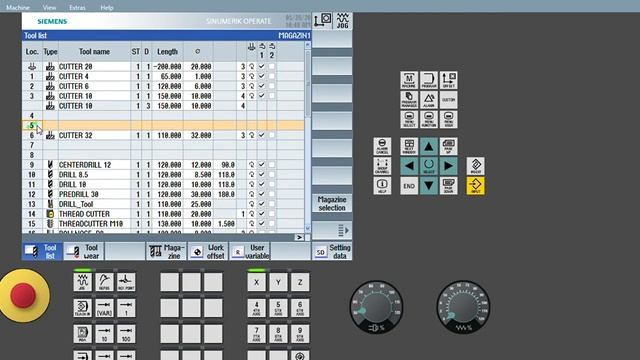Screen dimensions: 640x360
Task: Toggle column 1 checkbox for CUTTER 6
Action: [x=262, y=86]
